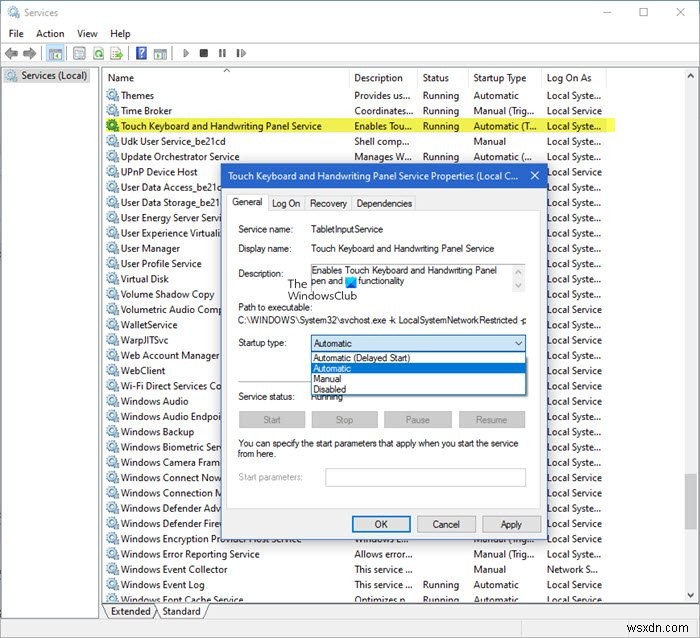Select Services (Local) in left tree

[52, 76]
